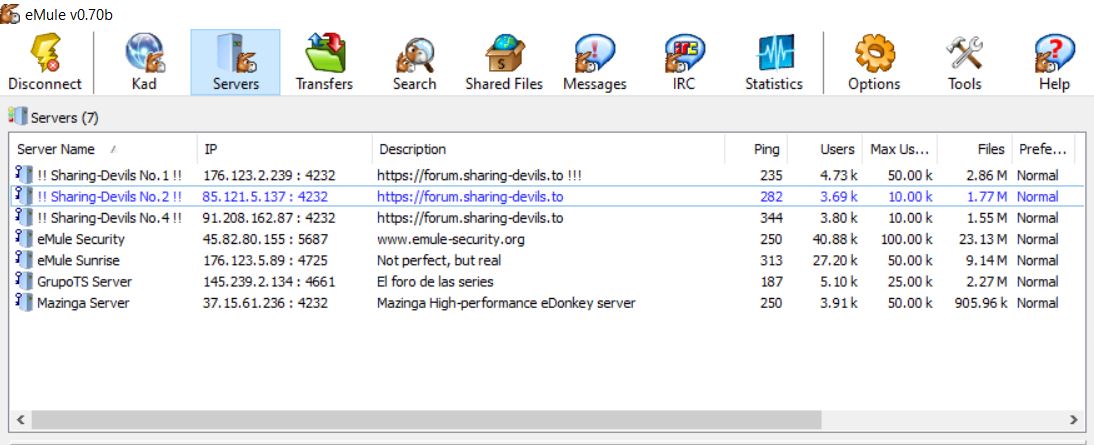Select the Mazinga Server entry

83,303
